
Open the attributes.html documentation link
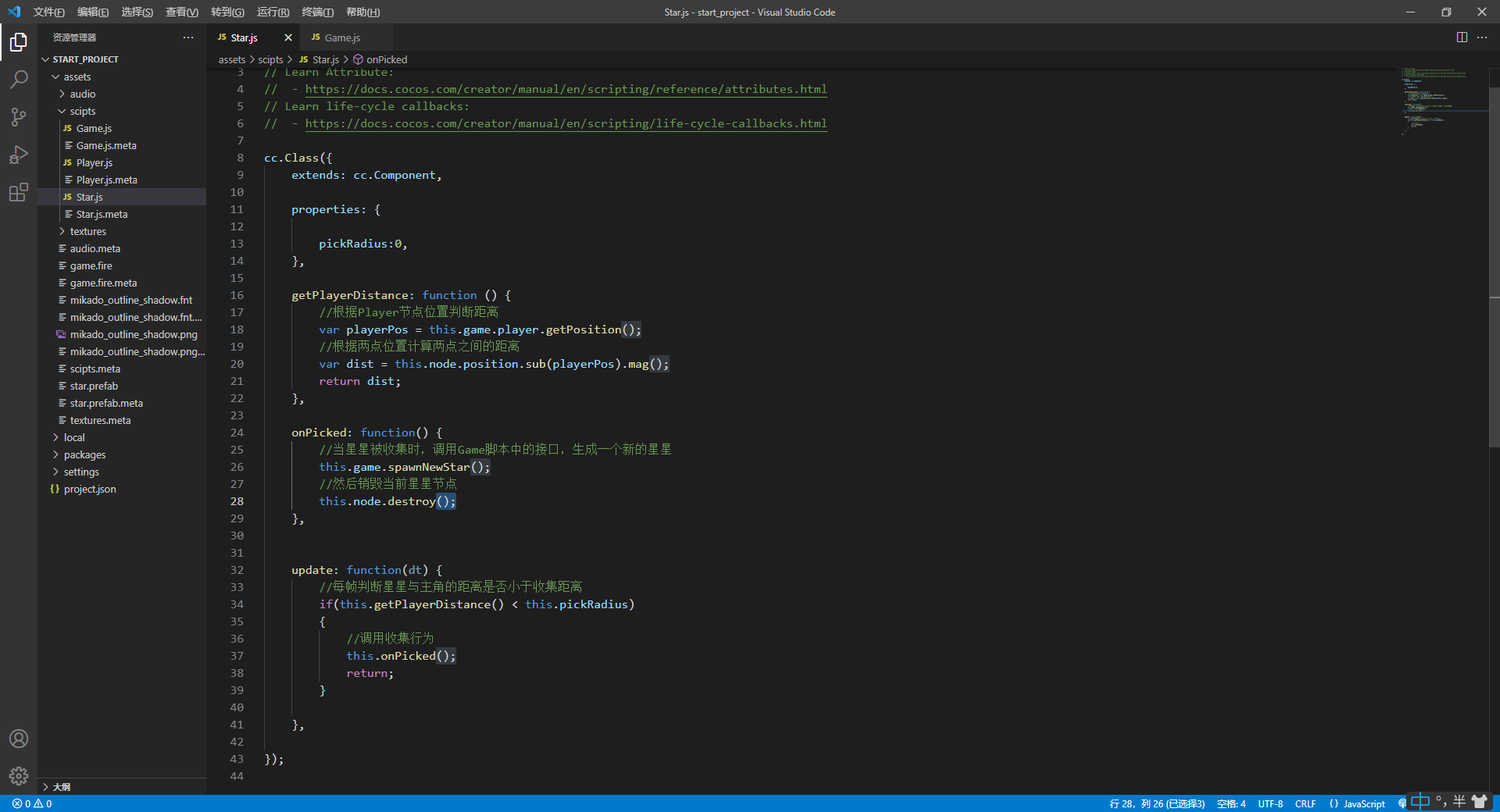[x=566, y=89]
